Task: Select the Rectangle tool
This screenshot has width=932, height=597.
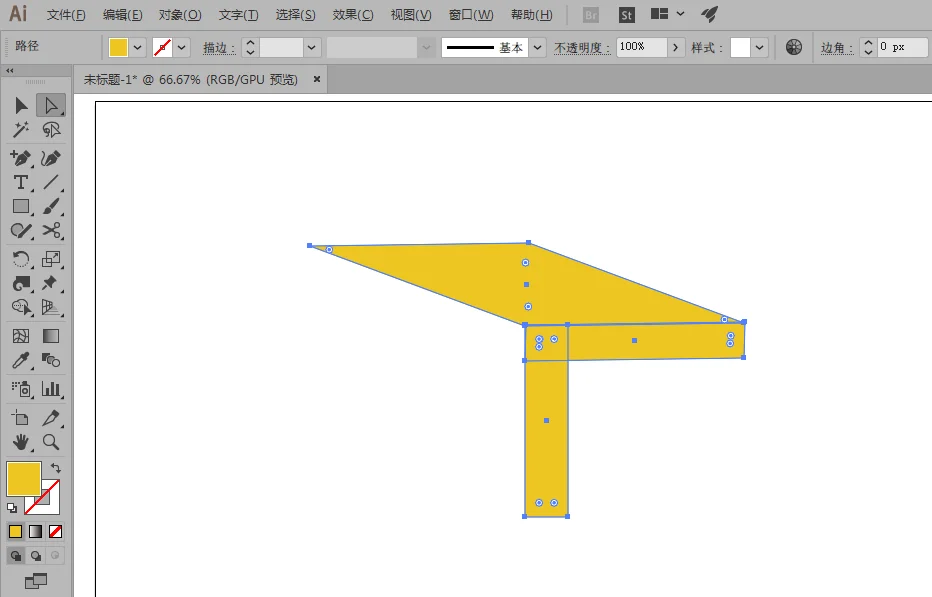Action: (x=21, y=206)
